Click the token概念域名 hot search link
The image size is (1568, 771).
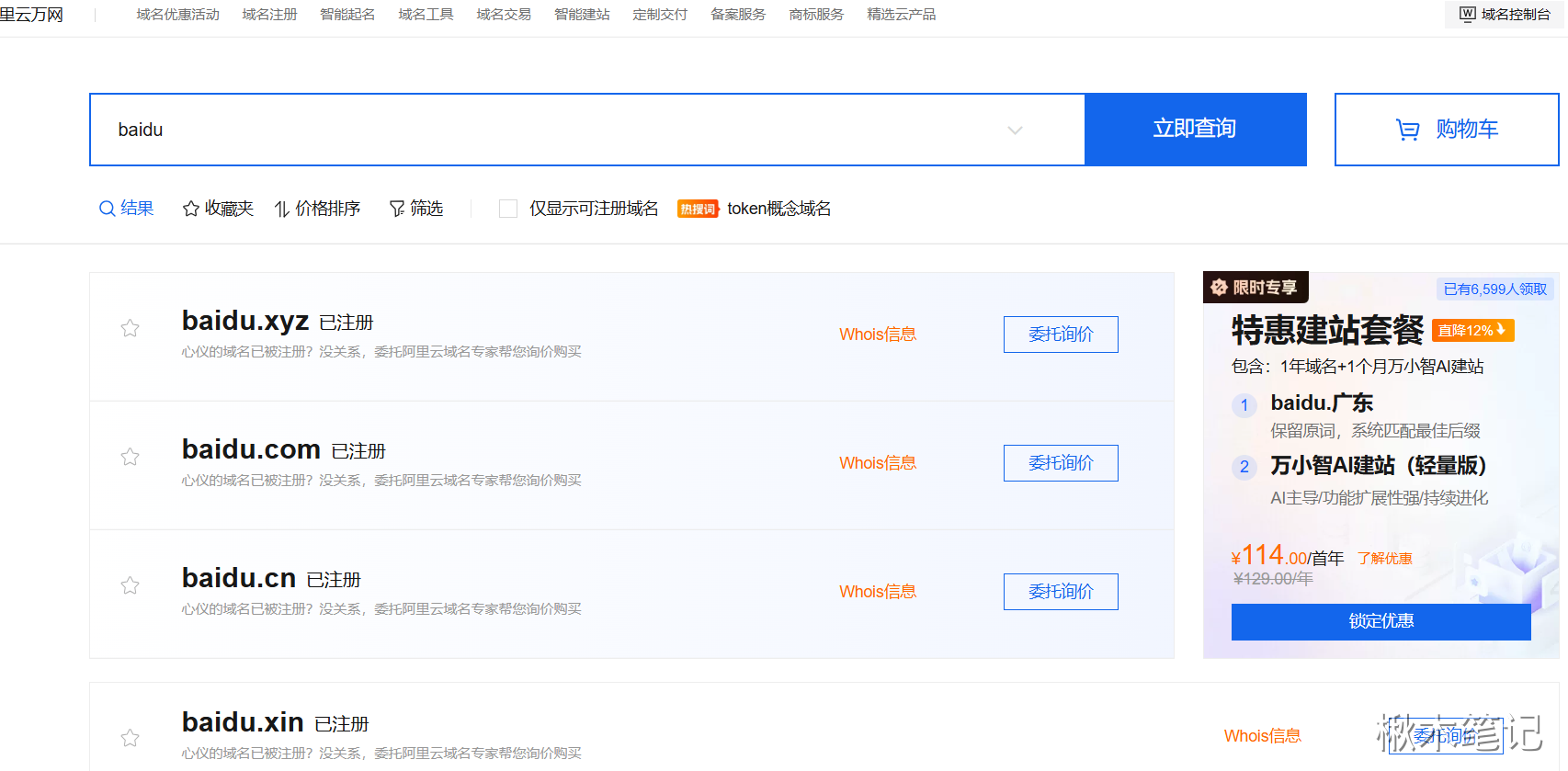click(779, 209)
